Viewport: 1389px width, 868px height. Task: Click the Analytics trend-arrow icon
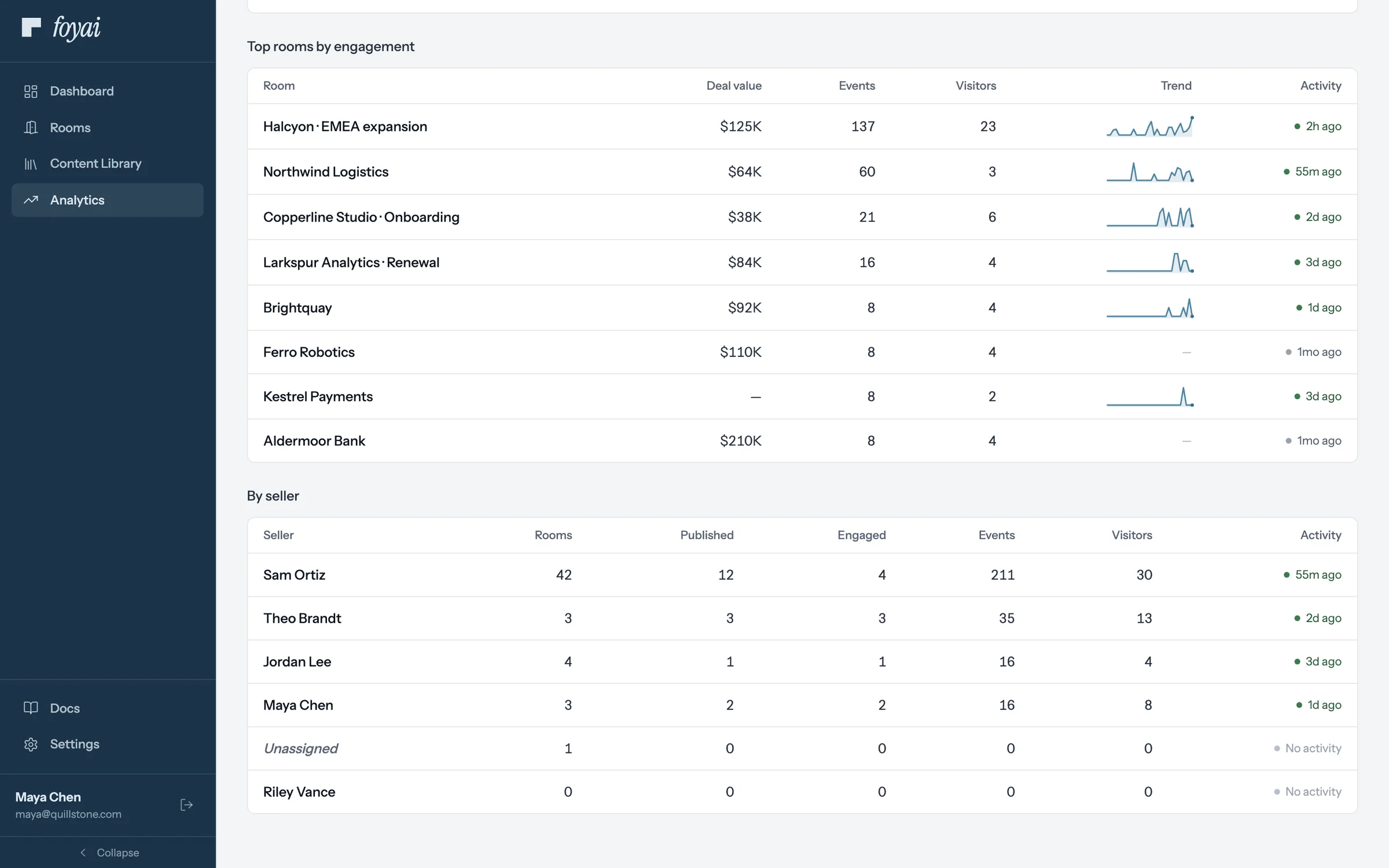pos(31,200)
